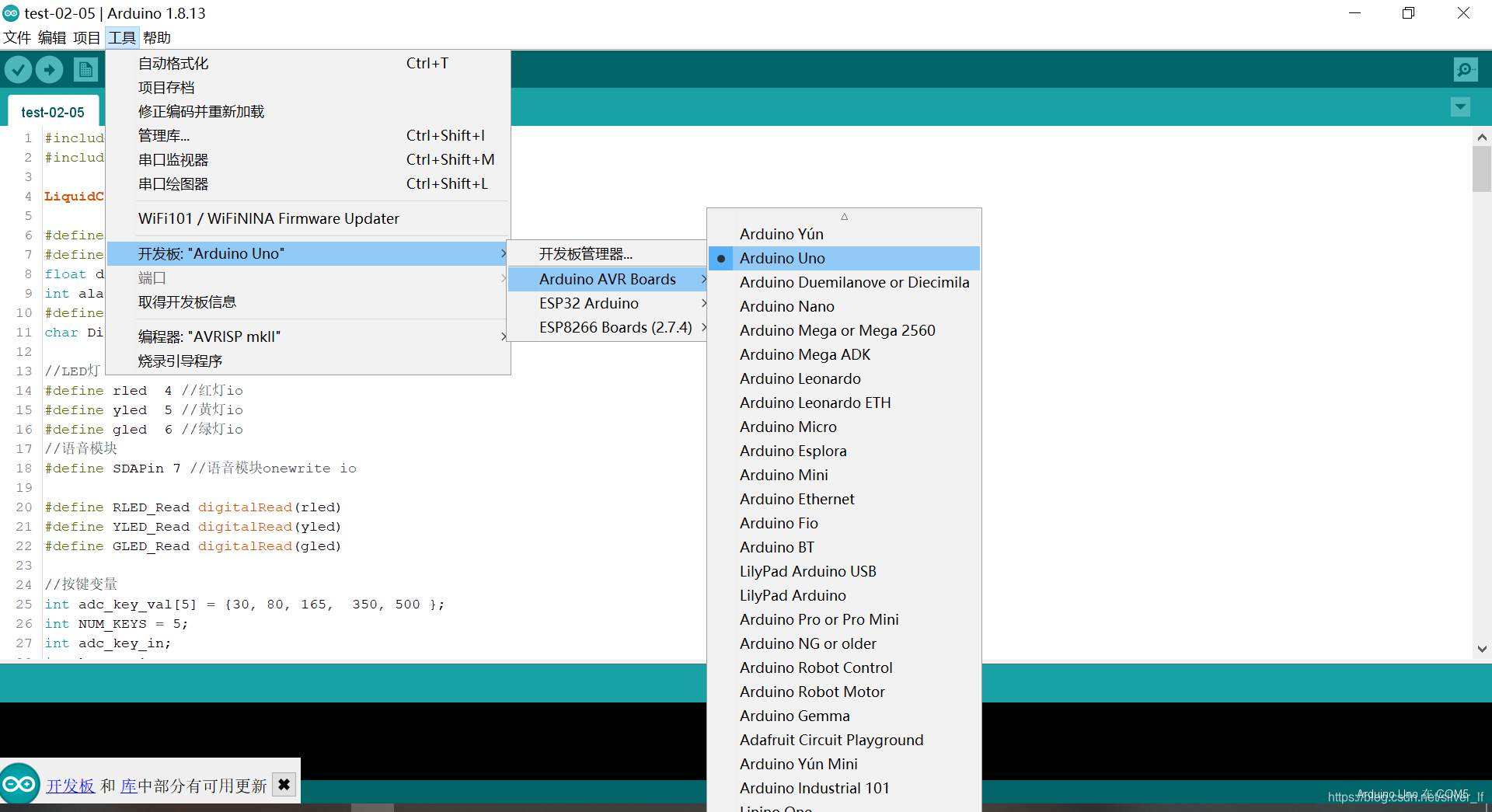Select Arduino Fio board
The width and height of the screenshot is (1492, 812).
tap(844, 523)
